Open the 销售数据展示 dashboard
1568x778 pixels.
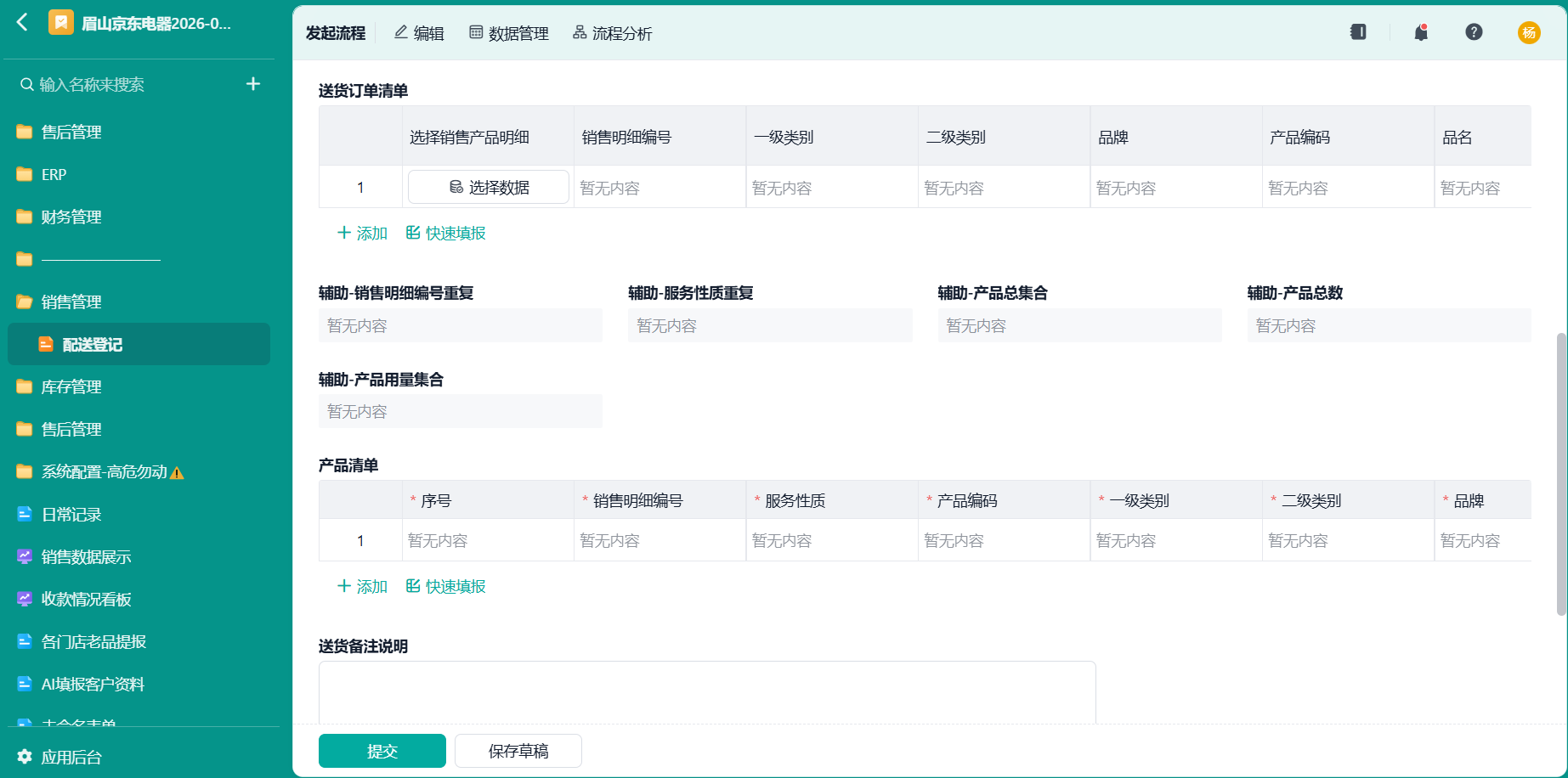139,556
